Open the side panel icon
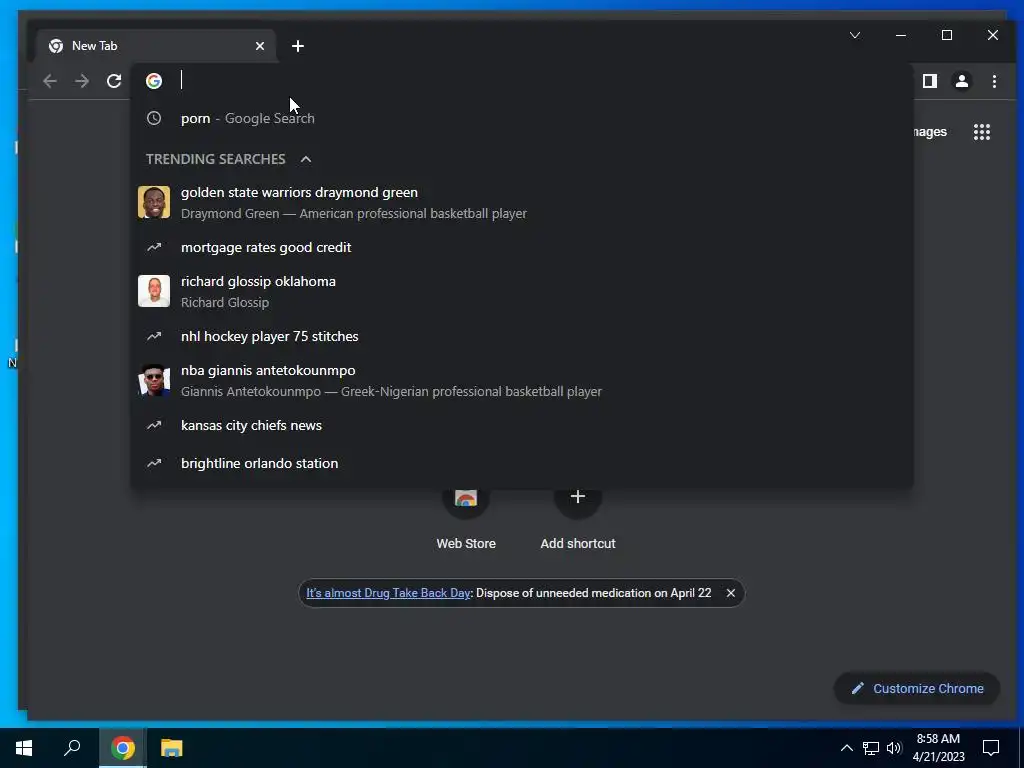 tap(929, 81)
